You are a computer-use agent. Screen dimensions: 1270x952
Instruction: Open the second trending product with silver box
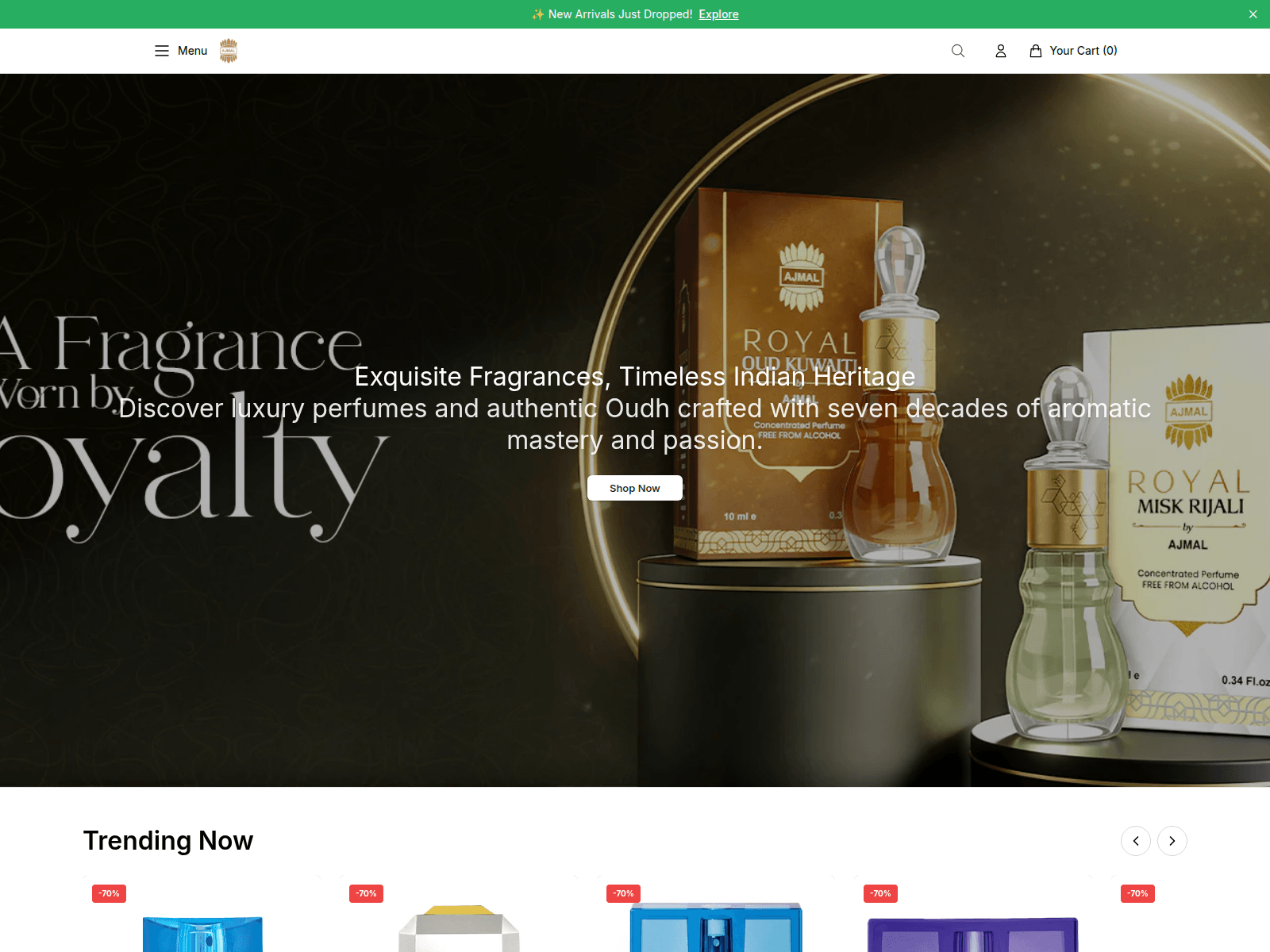(x=459, y=915)
